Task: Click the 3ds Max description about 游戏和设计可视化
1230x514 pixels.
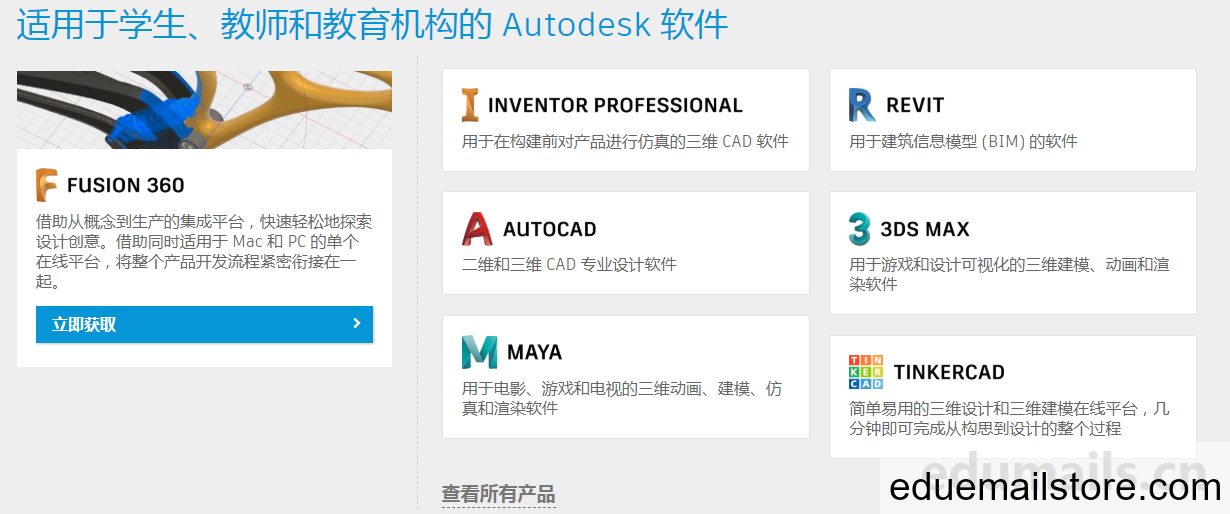Action: [x=1009, y=274]
